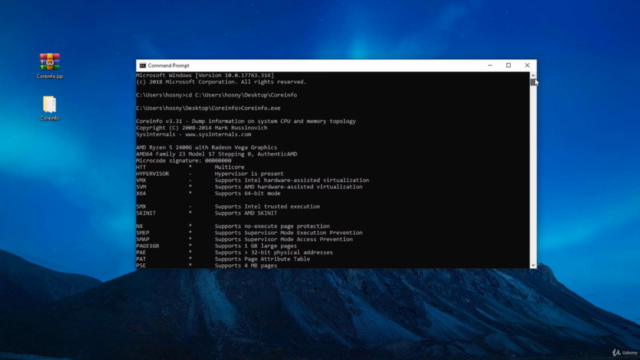
Task: Open the Coreinfo.zip archive icon on desktop
Action: [50, 62]
